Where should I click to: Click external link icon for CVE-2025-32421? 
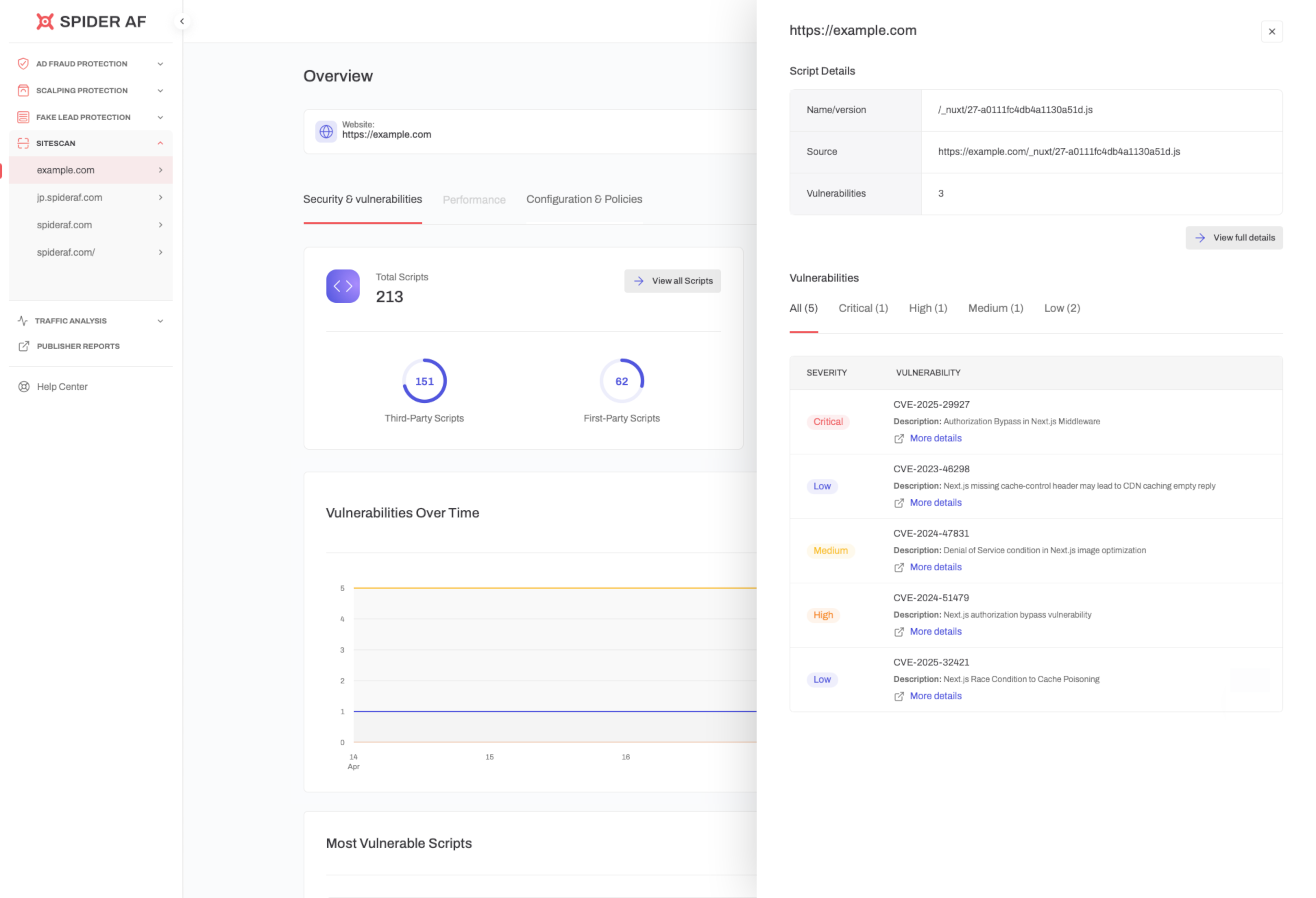[x=899, y=696]
